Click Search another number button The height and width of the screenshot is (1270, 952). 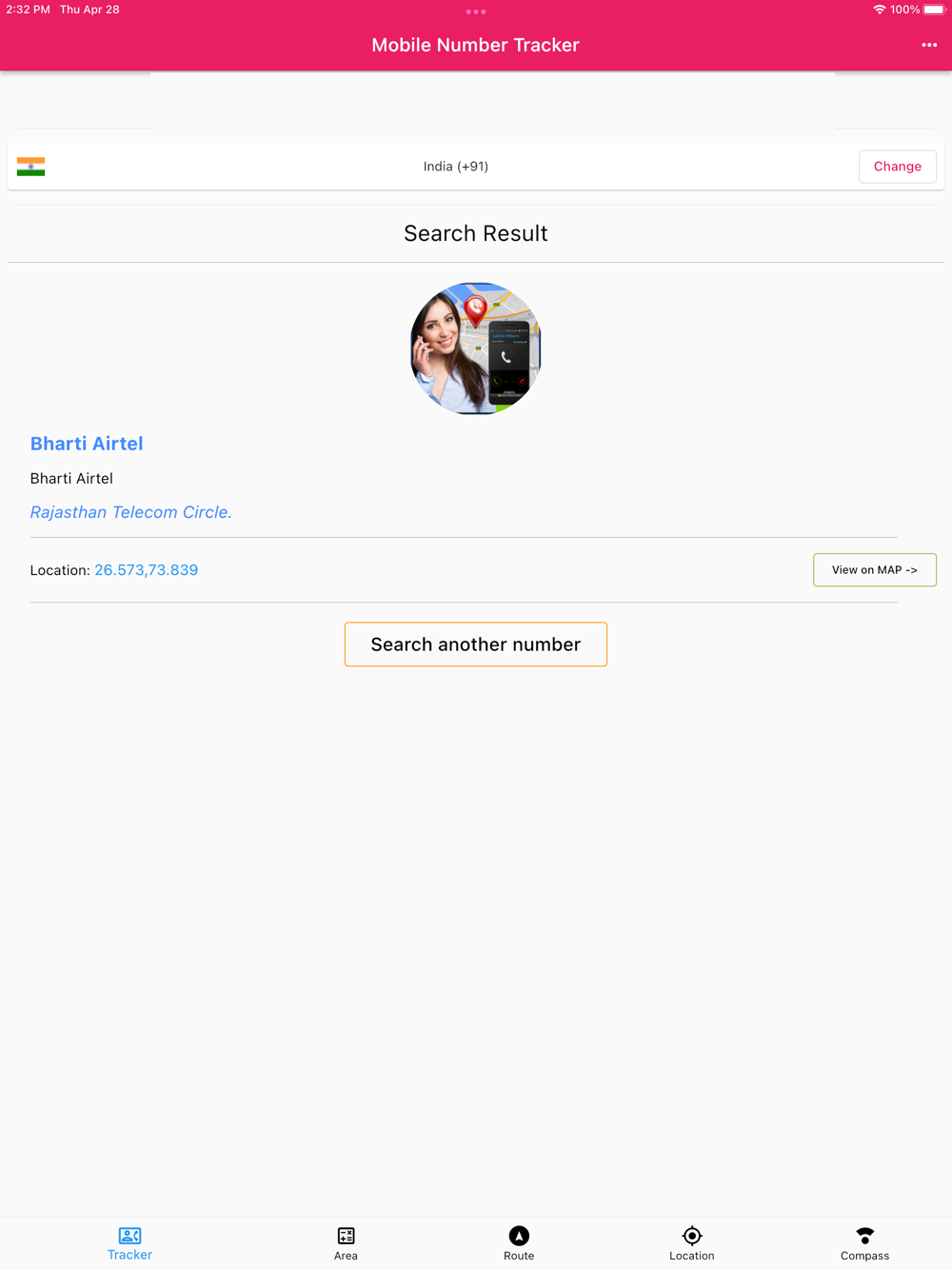point(476,645)
